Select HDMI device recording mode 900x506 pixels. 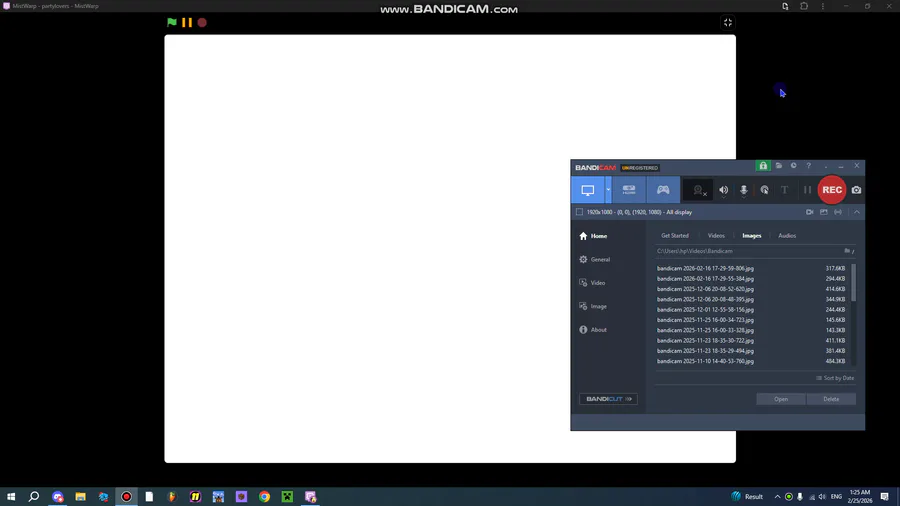coord(629,190)
